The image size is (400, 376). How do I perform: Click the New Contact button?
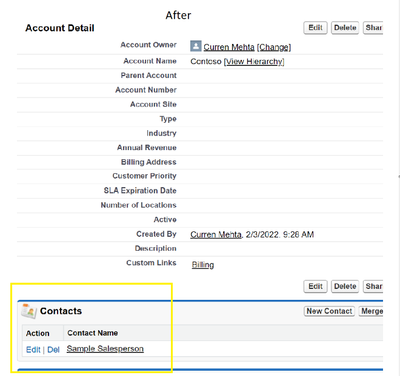329,311
